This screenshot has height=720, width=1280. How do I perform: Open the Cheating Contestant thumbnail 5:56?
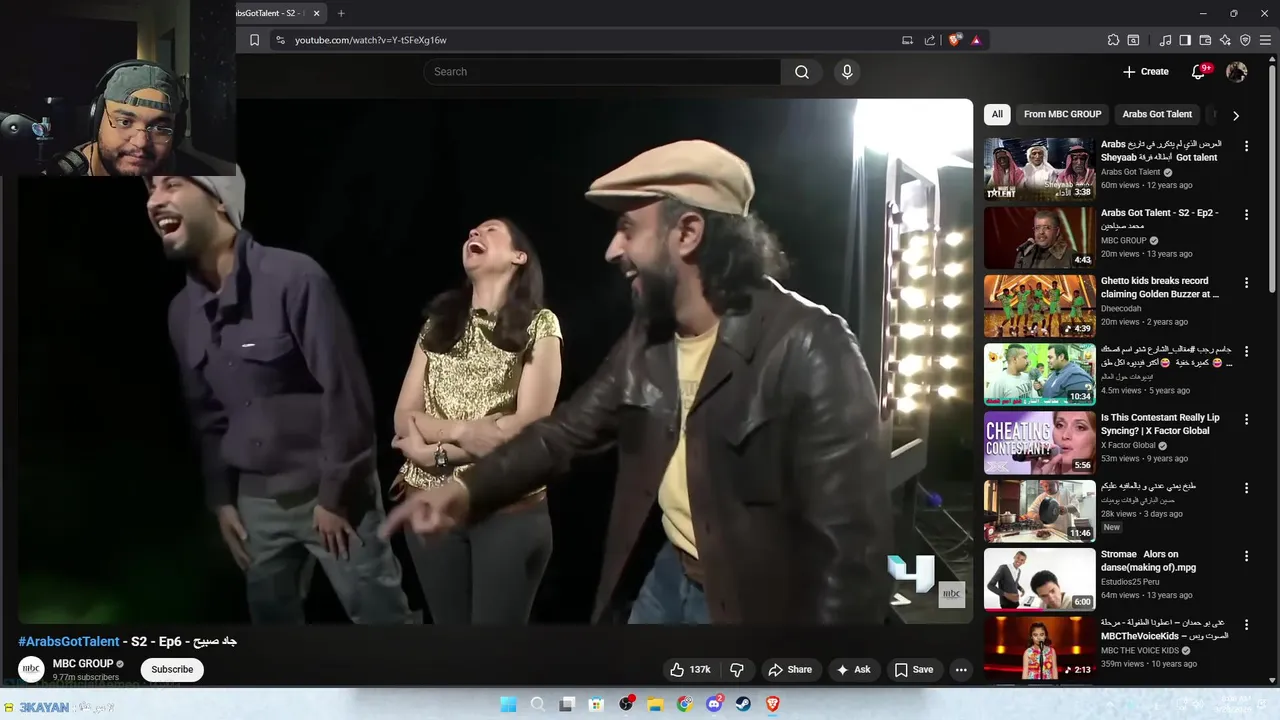click(1040, 443)
